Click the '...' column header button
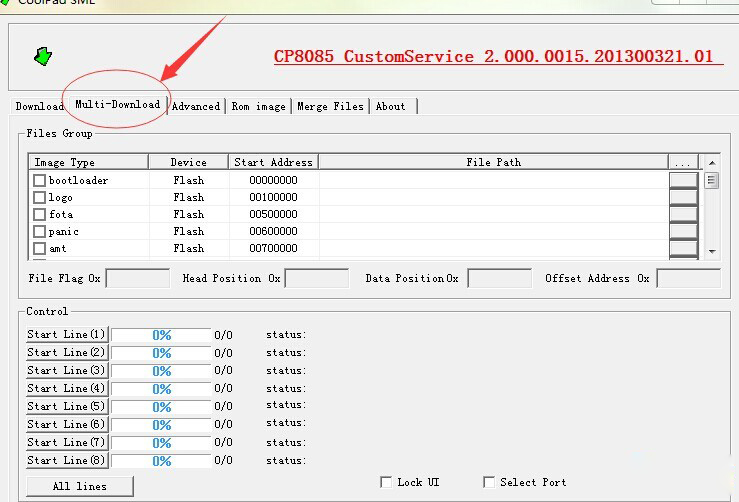Image resolution: width=739 pixels, height=502 pixels. (x=683, y=162)
